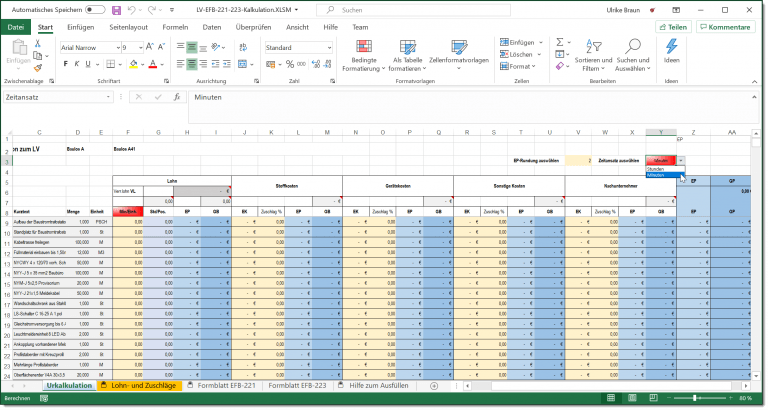The width and height of the screenshot is (768, 410).
Task: Click the zoom slider handle
Action: pos(695,398)
